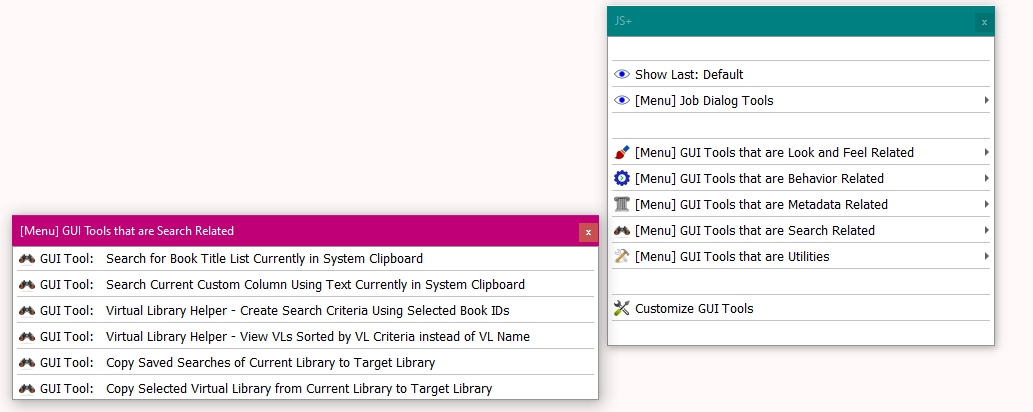The width and height of the screenshot is (1033, 412).
Task: Expand the Look and Feel Related submenu arrow
Action: (x=986, y=153)
